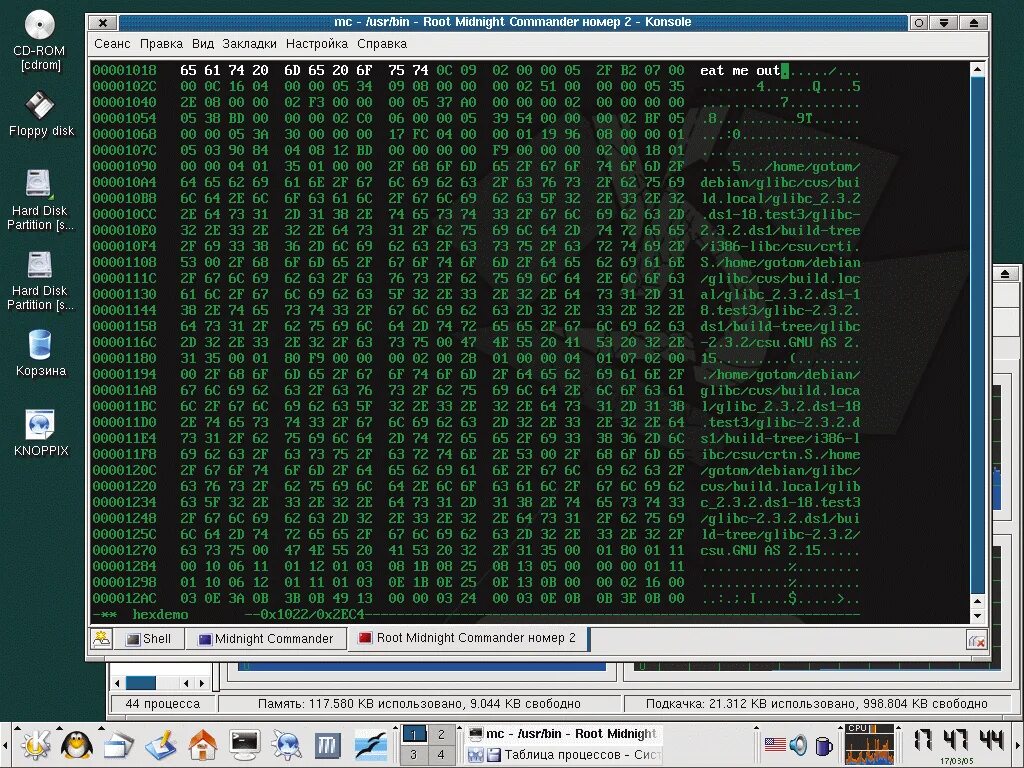Screen dimensions: 1024x768
Task: Open the Floppy disk desktop icon
Action: (40, 115)
